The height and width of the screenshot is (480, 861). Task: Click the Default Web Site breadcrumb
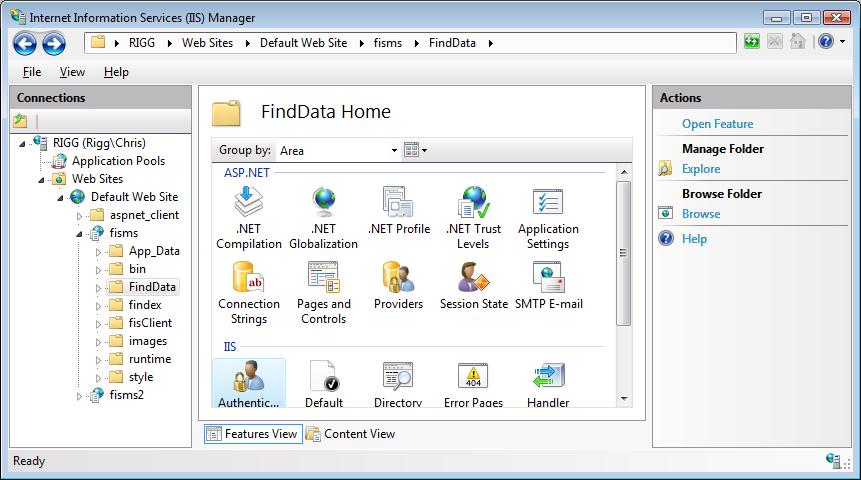coord(303,43)
